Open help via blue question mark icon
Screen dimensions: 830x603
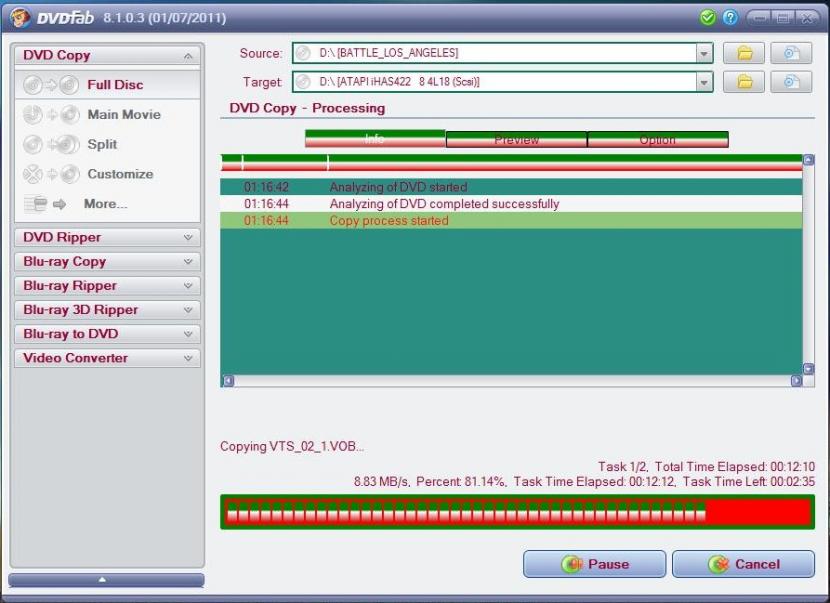[x=730, y=17]
